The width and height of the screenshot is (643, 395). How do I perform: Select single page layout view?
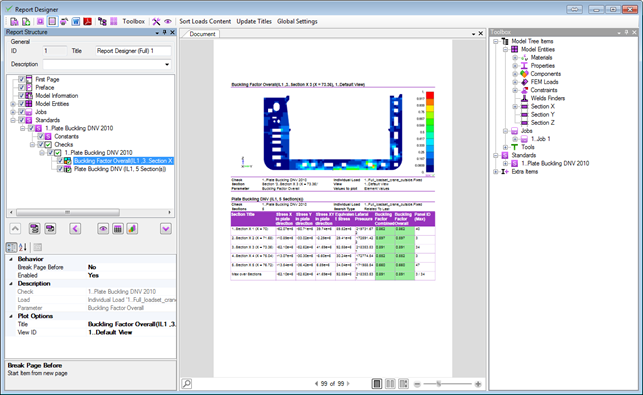point(376,384)
